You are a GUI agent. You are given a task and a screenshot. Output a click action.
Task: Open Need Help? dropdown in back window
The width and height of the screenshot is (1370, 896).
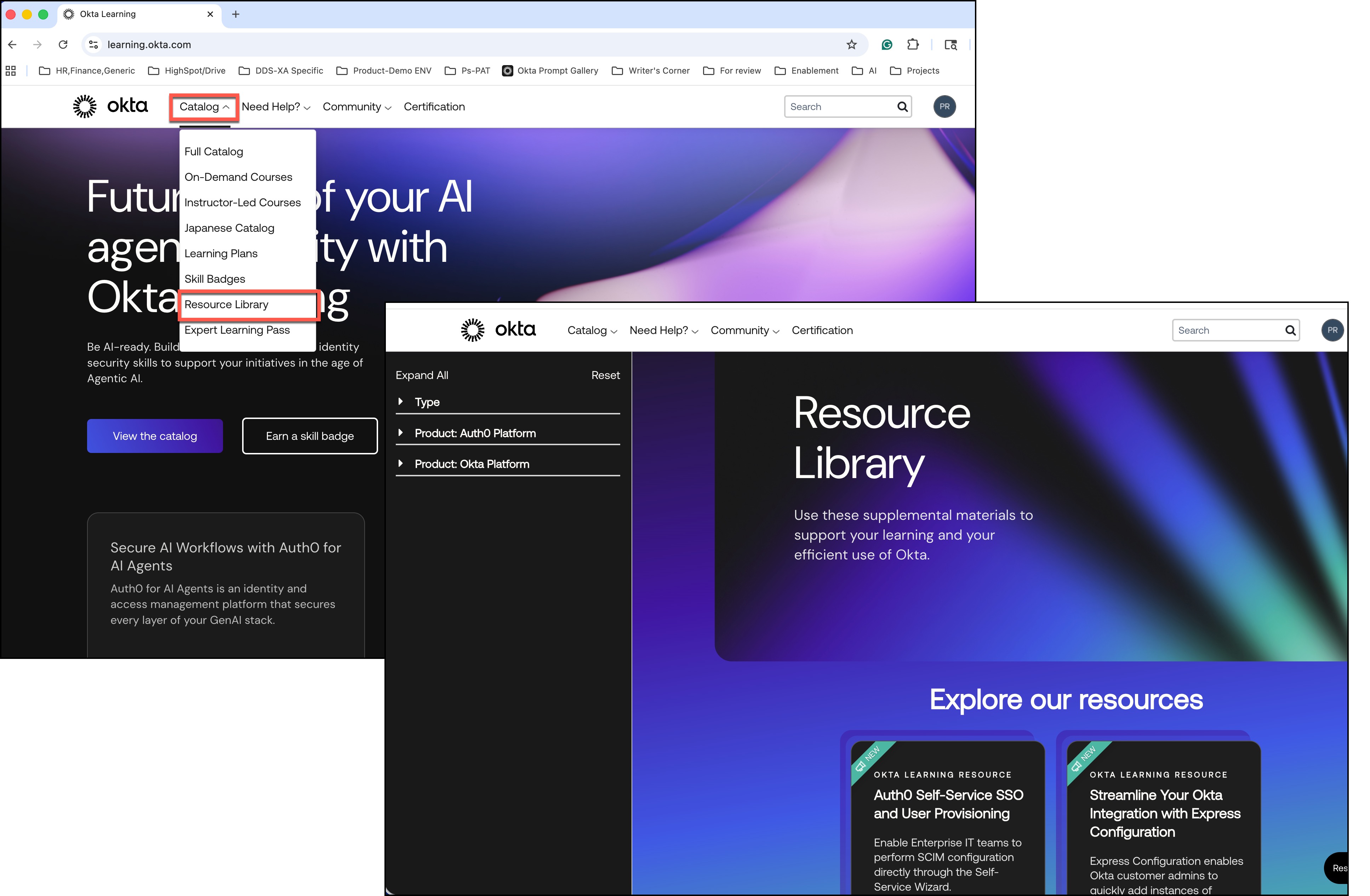(276, 107)
